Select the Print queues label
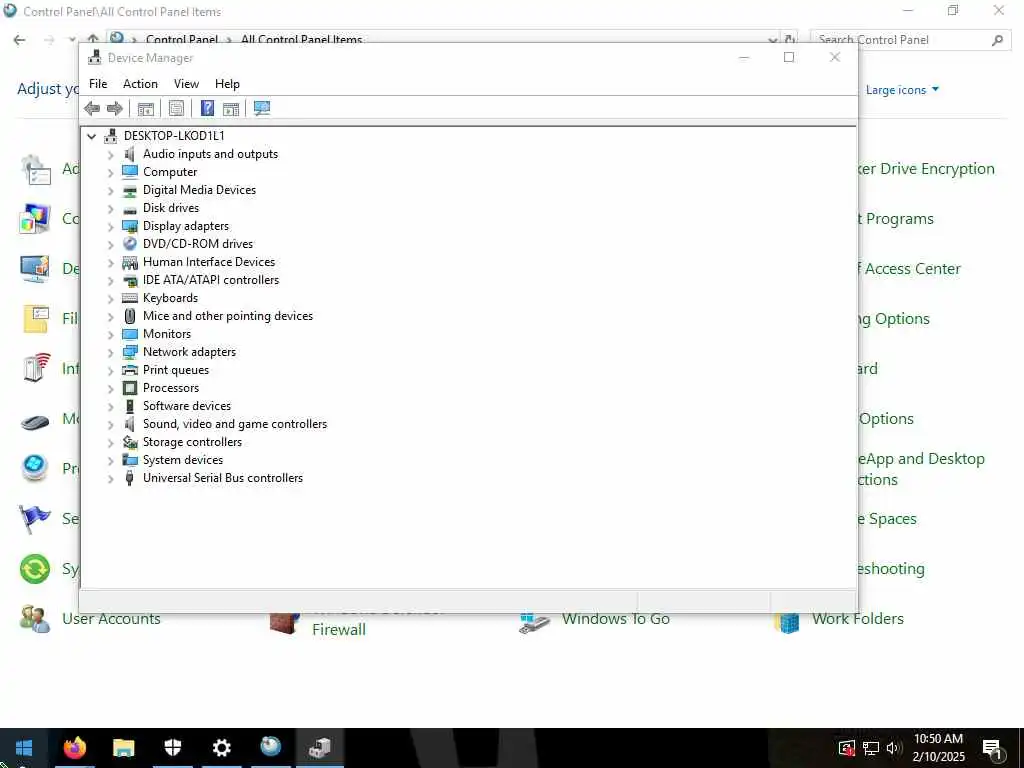1024x768 pixels. (176, 370)
